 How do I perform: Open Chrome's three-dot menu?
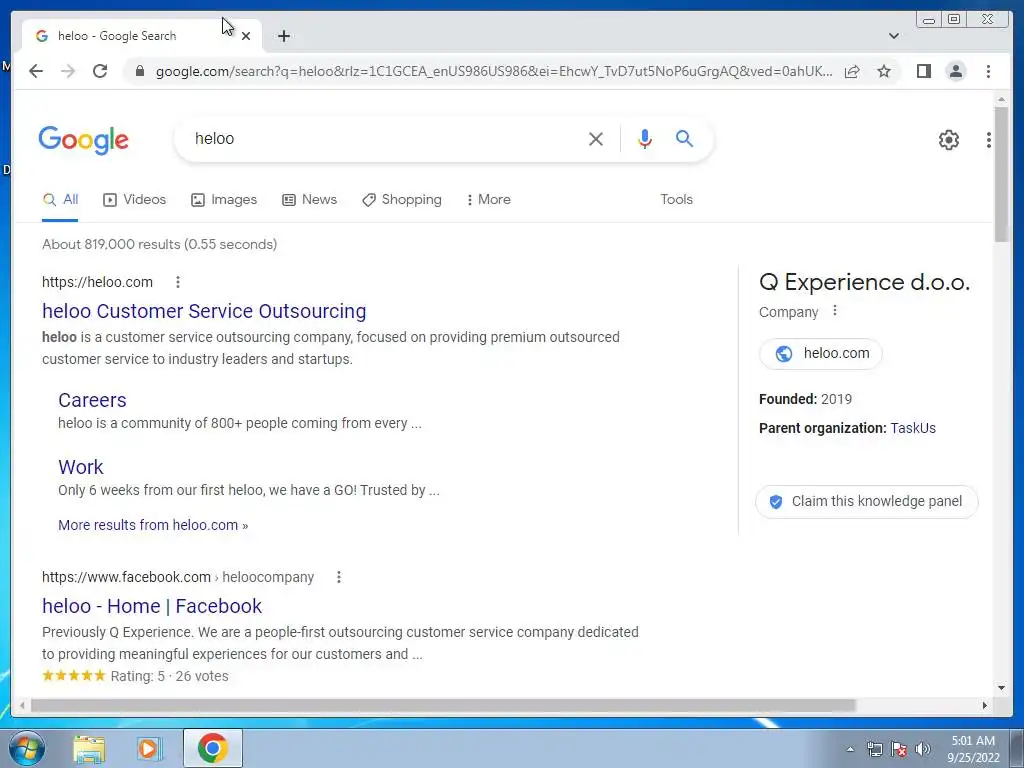988,71
